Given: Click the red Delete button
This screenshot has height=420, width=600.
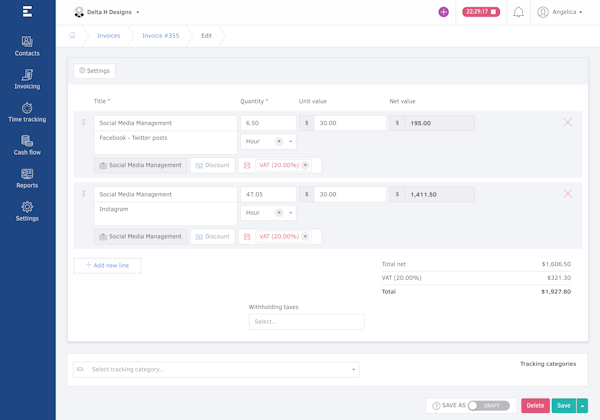Looking at the screenshot, I should (x=535, y=406).
